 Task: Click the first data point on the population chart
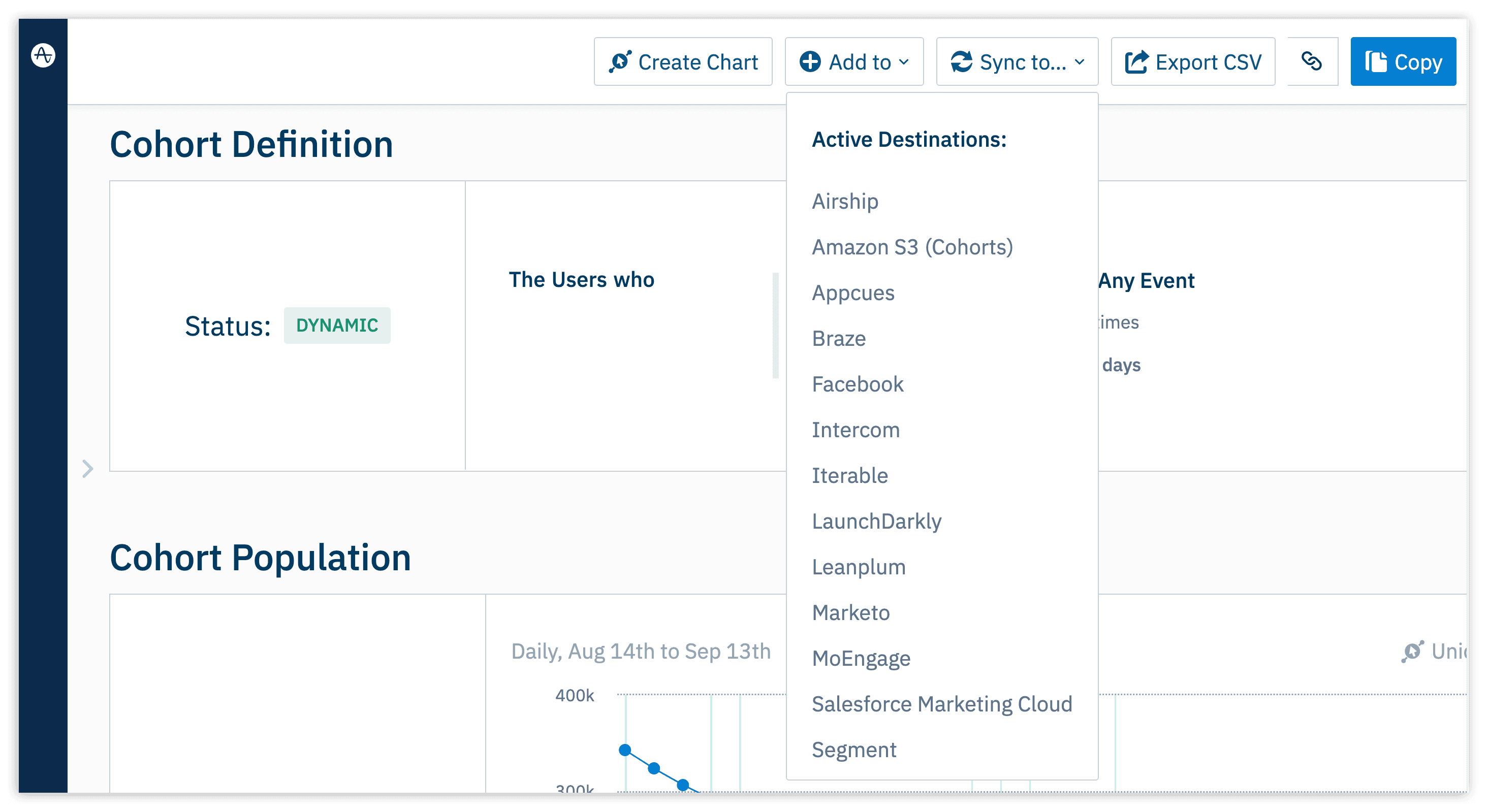(x=625, y=750)
